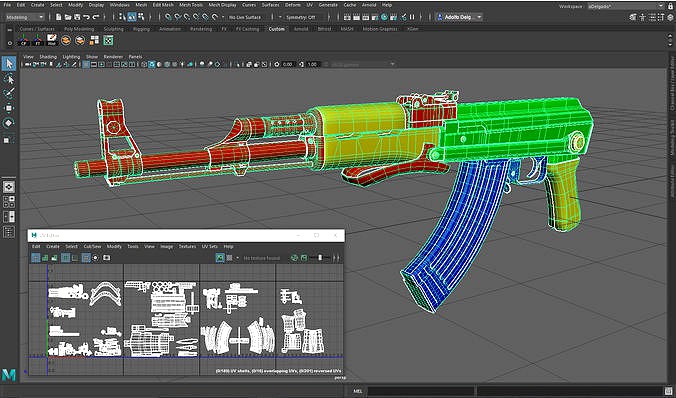Click the first snap magnet icon
This screenshot has height=398, width=676.
tap(168, 17)
